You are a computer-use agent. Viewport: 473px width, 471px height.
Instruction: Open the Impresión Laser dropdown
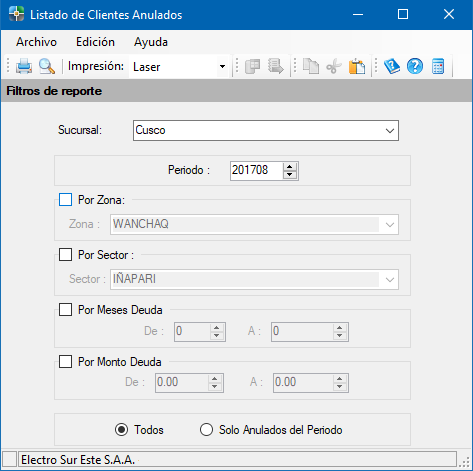click(x=179, y=67)
